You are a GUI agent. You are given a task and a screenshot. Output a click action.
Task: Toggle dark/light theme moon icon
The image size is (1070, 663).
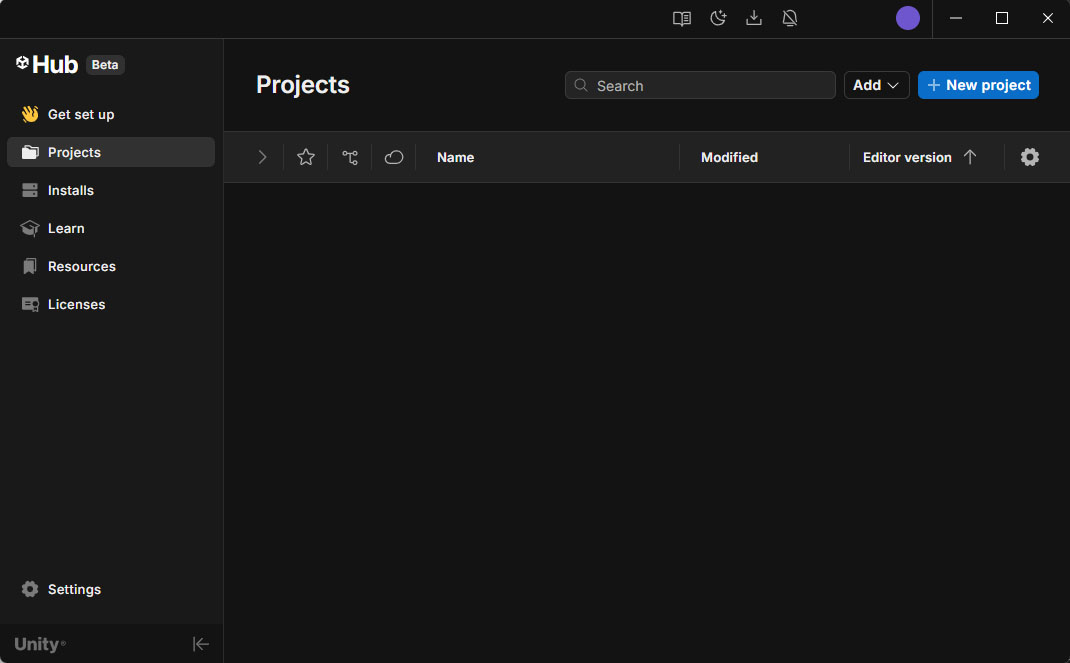tap(718, 18)
